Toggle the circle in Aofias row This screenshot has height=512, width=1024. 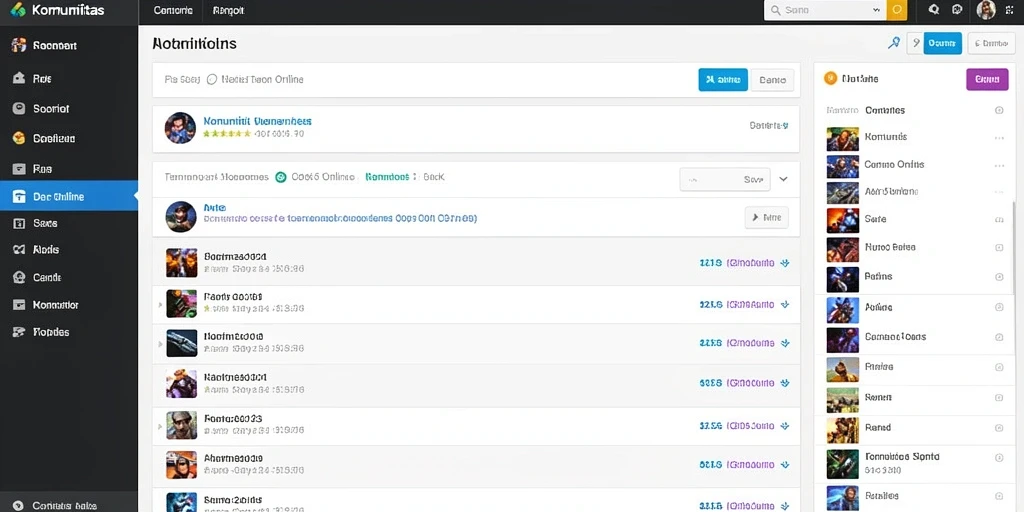(x=999, y=307)
